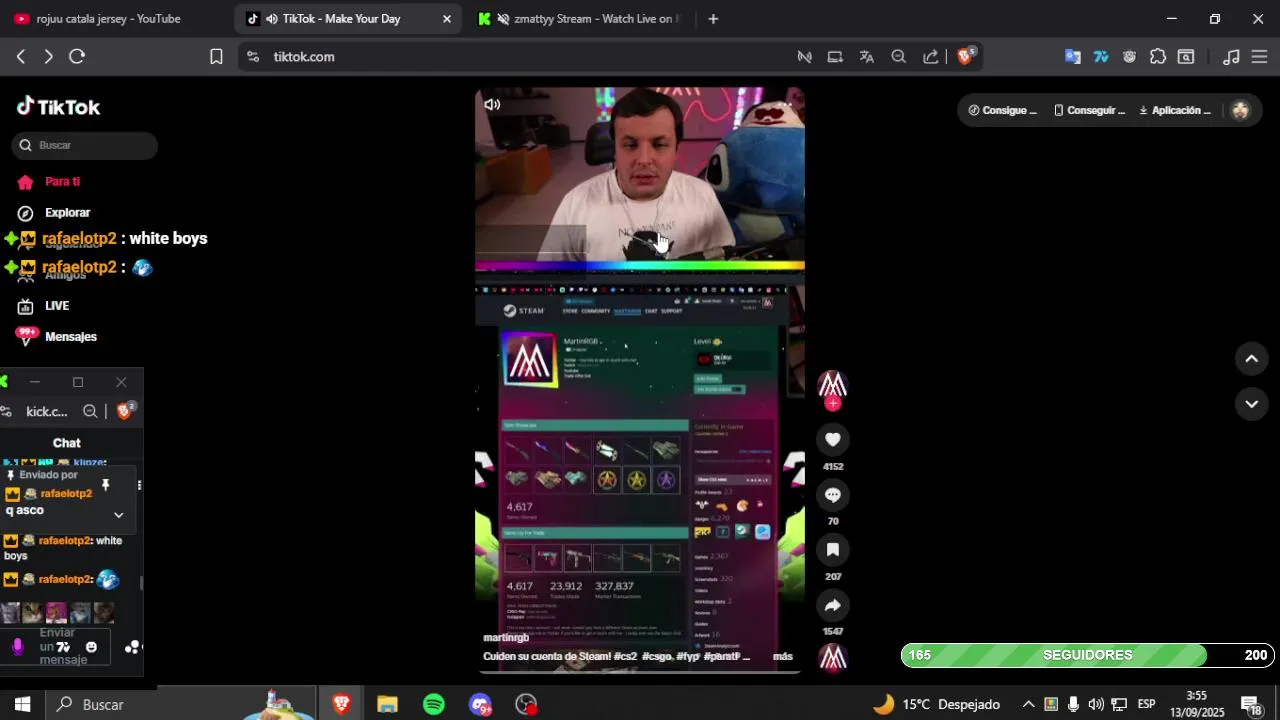Go back in browser history
This screenshot has width=1280, height=720.
point(20,57)
